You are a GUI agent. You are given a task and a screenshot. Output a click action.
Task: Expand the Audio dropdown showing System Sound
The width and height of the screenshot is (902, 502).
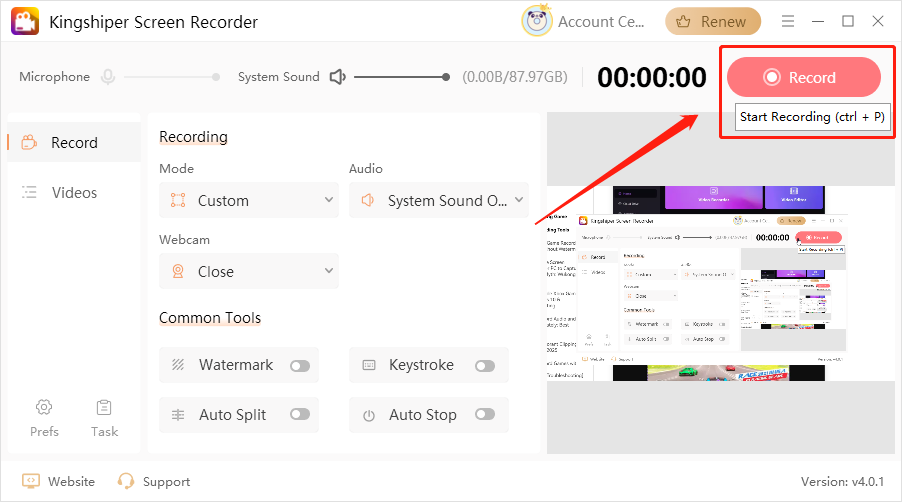[x=438, y=200]
